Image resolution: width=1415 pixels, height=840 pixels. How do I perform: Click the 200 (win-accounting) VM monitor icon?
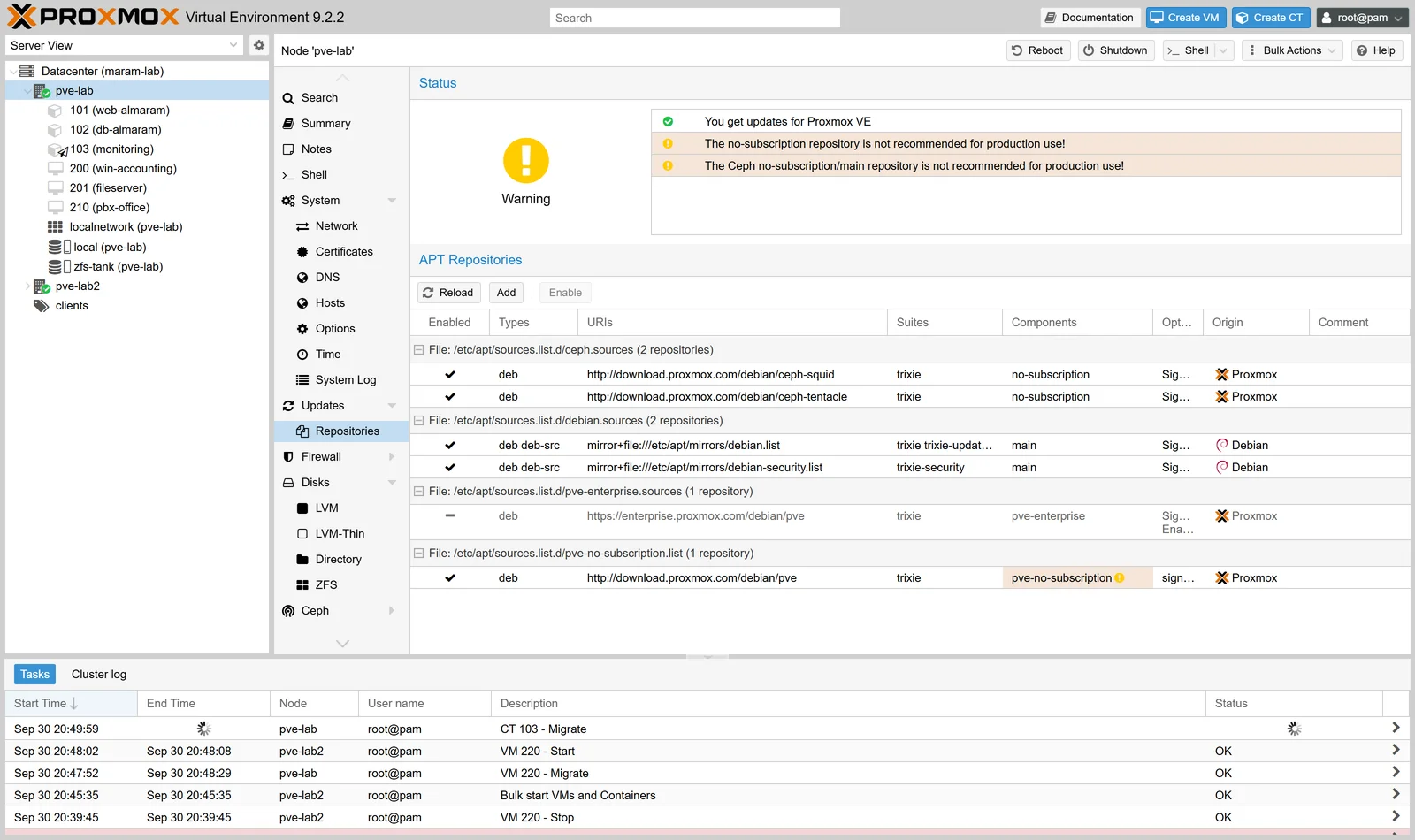pyautogui.click(x=55, y=169)
